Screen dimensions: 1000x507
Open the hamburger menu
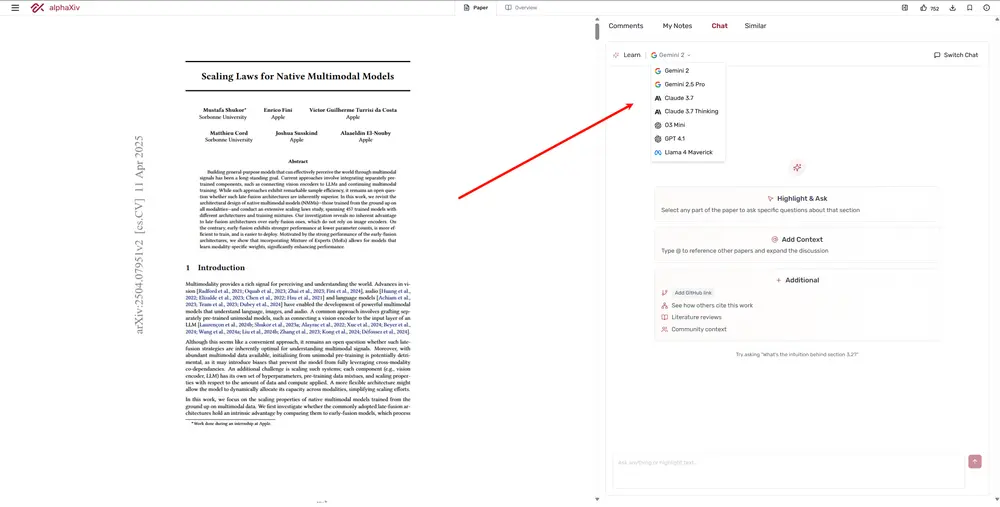pos(15,7)
